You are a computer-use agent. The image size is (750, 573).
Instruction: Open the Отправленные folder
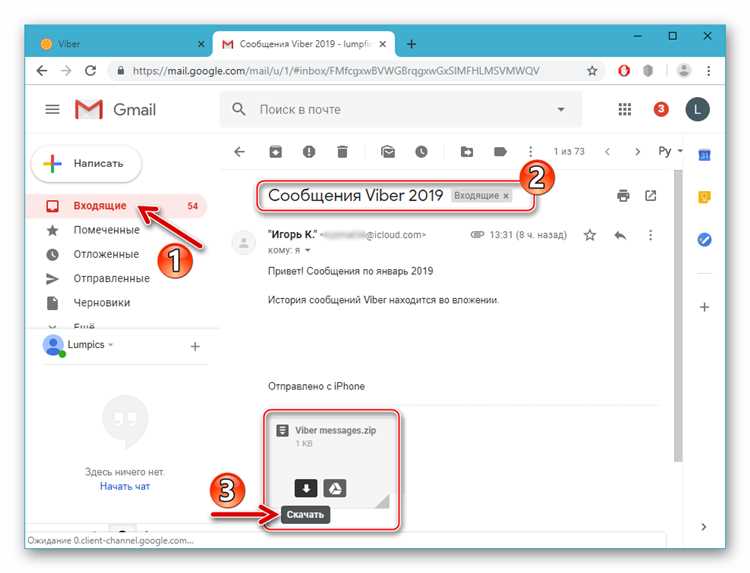111,279
